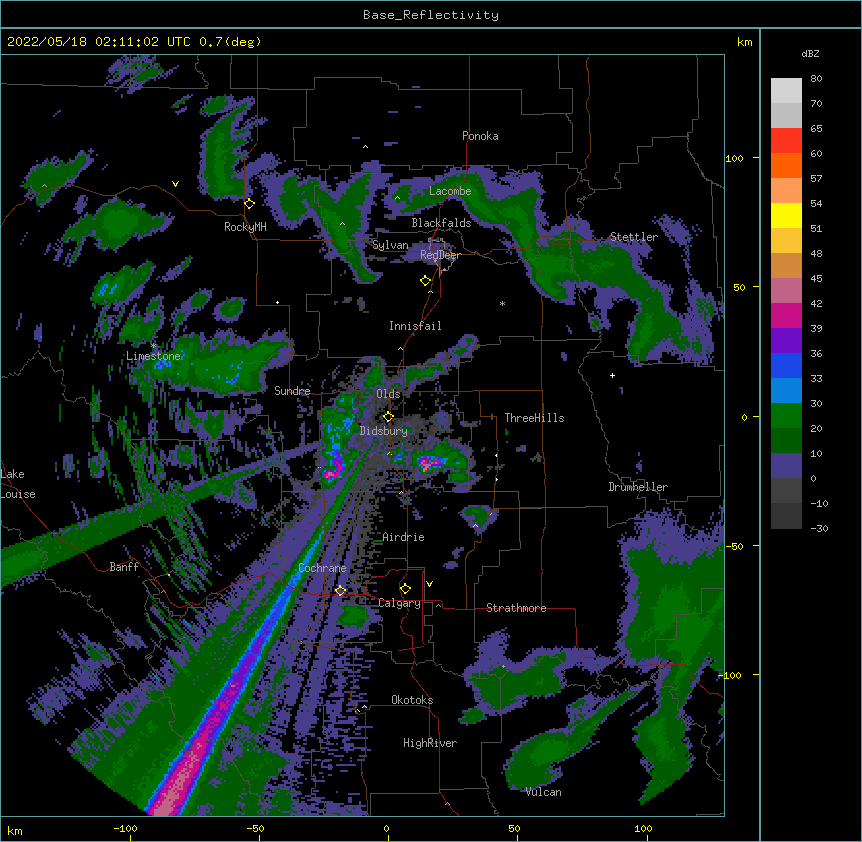The height and width of the screenshot is (842, 862).
Task: Click the HighRiver label
Action: point(430,743)
